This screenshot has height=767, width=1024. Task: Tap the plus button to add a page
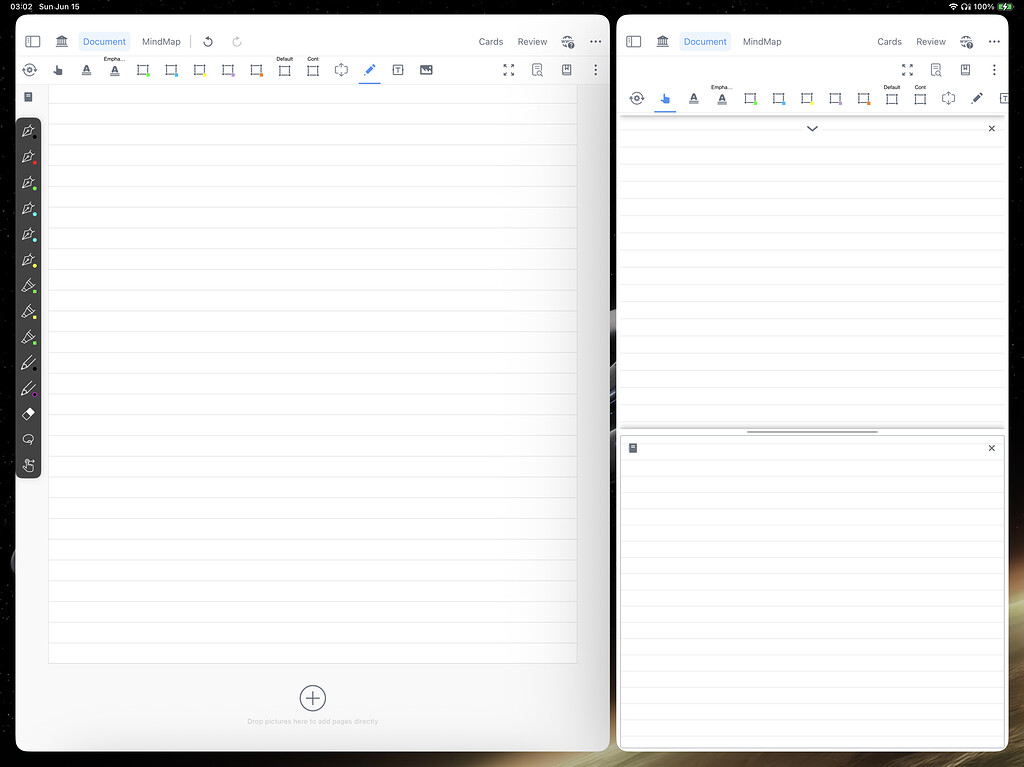(313, 698)
